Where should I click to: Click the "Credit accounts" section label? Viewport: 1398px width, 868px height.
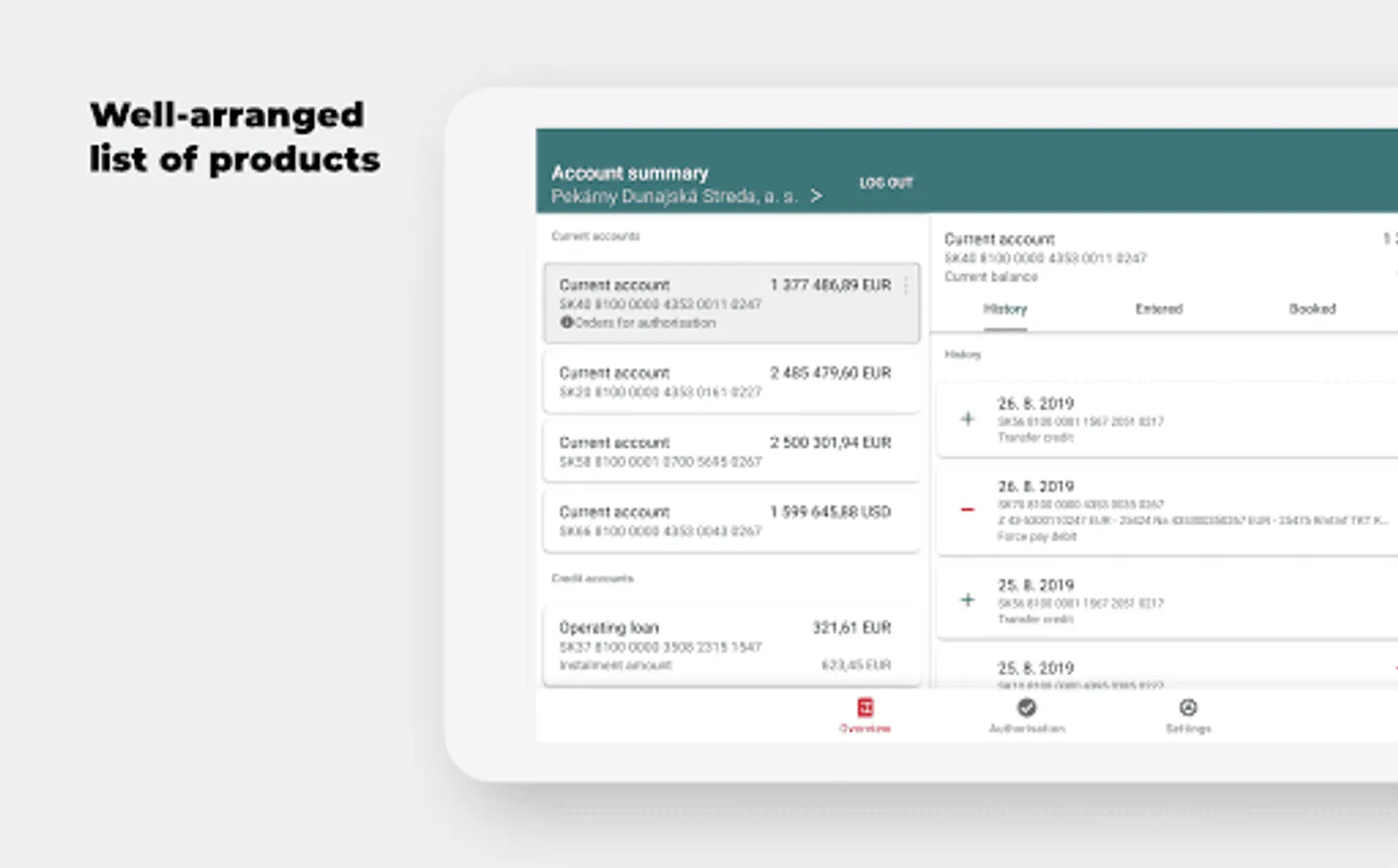[x=592, y=579]
